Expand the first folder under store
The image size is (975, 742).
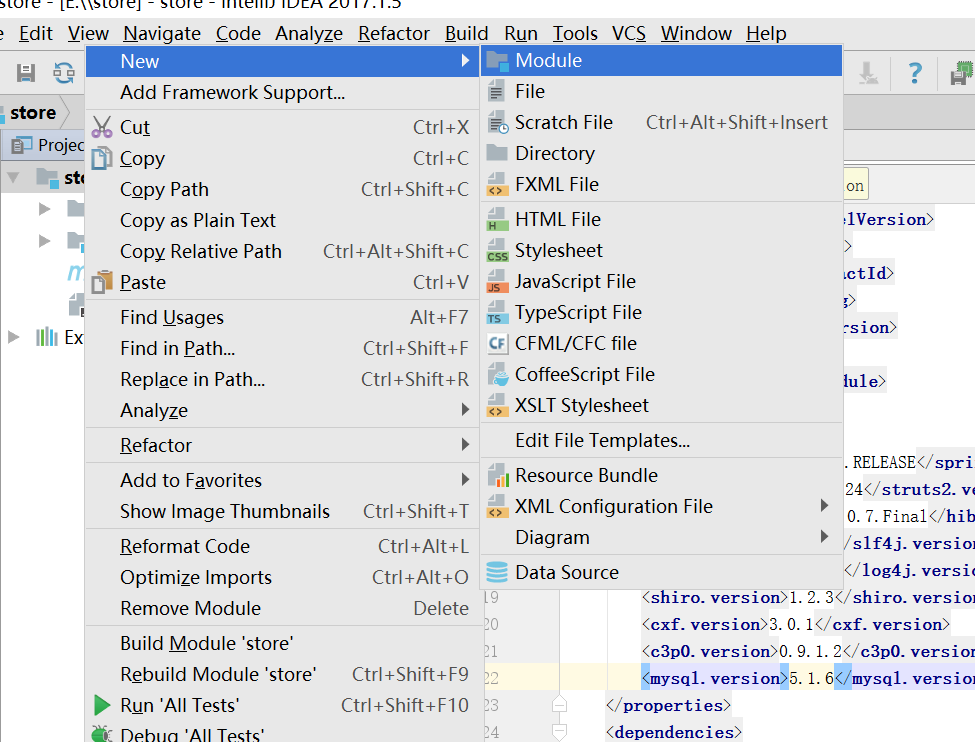tap(44, 208)
